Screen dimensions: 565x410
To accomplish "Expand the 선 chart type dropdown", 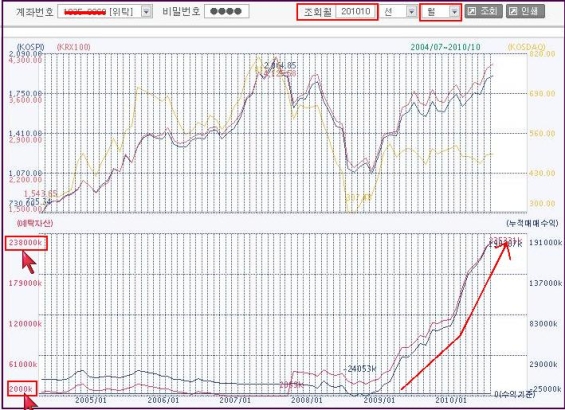I will [x=411, y=12].
